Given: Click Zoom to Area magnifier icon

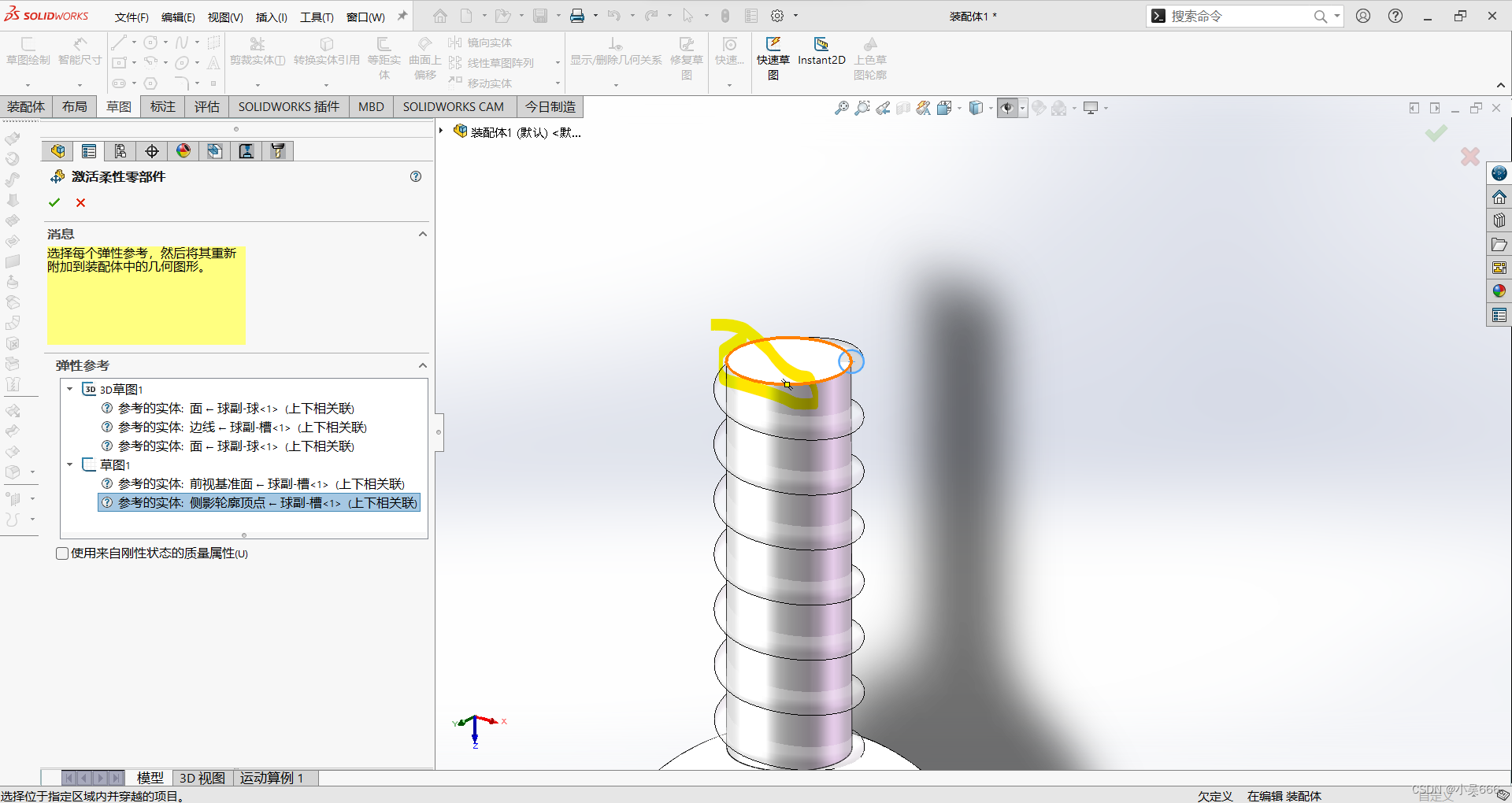Looking at the screenshot, I should [x=862, y=108].
